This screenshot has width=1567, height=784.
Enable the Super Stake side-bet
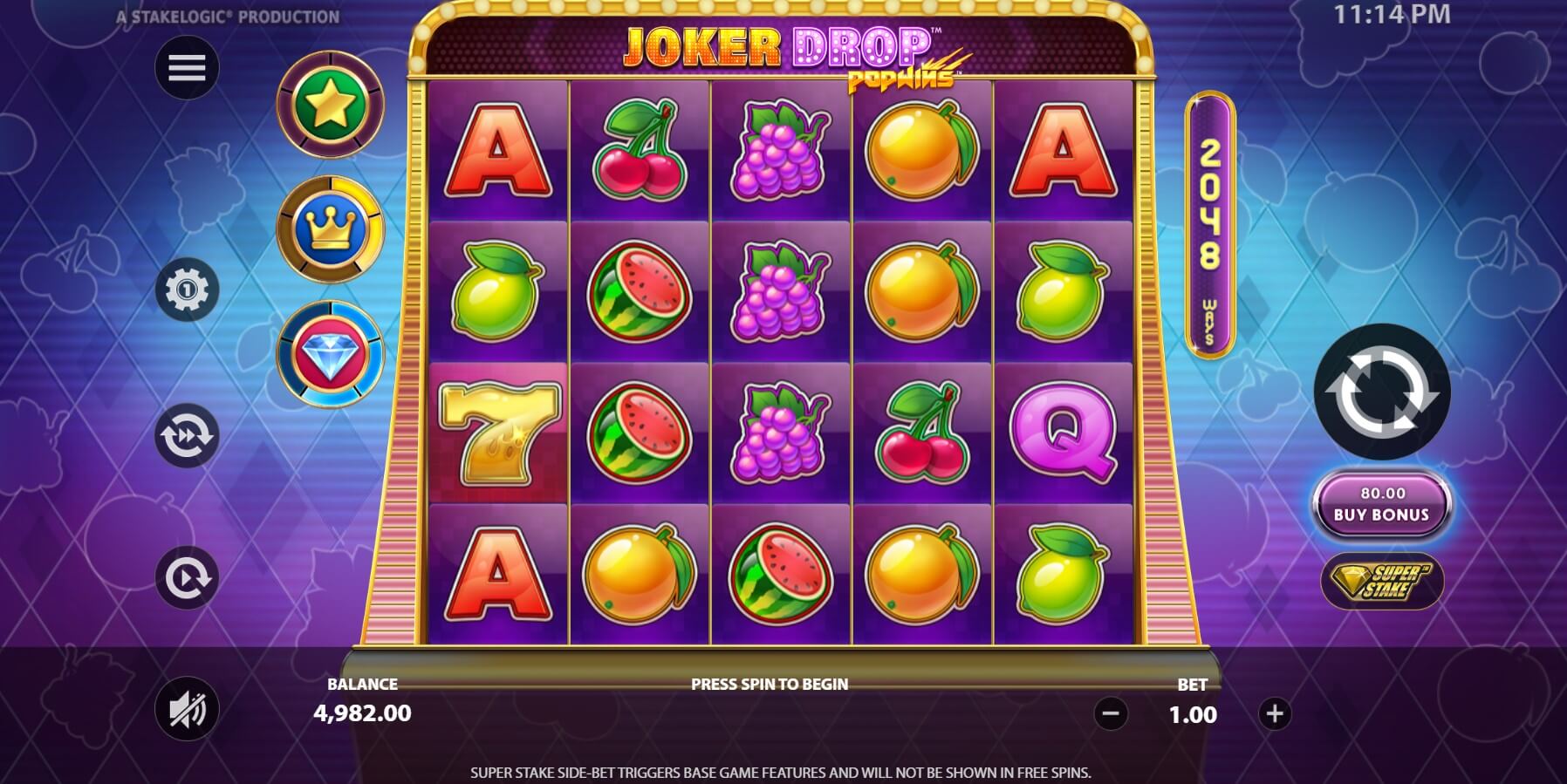1382,581
